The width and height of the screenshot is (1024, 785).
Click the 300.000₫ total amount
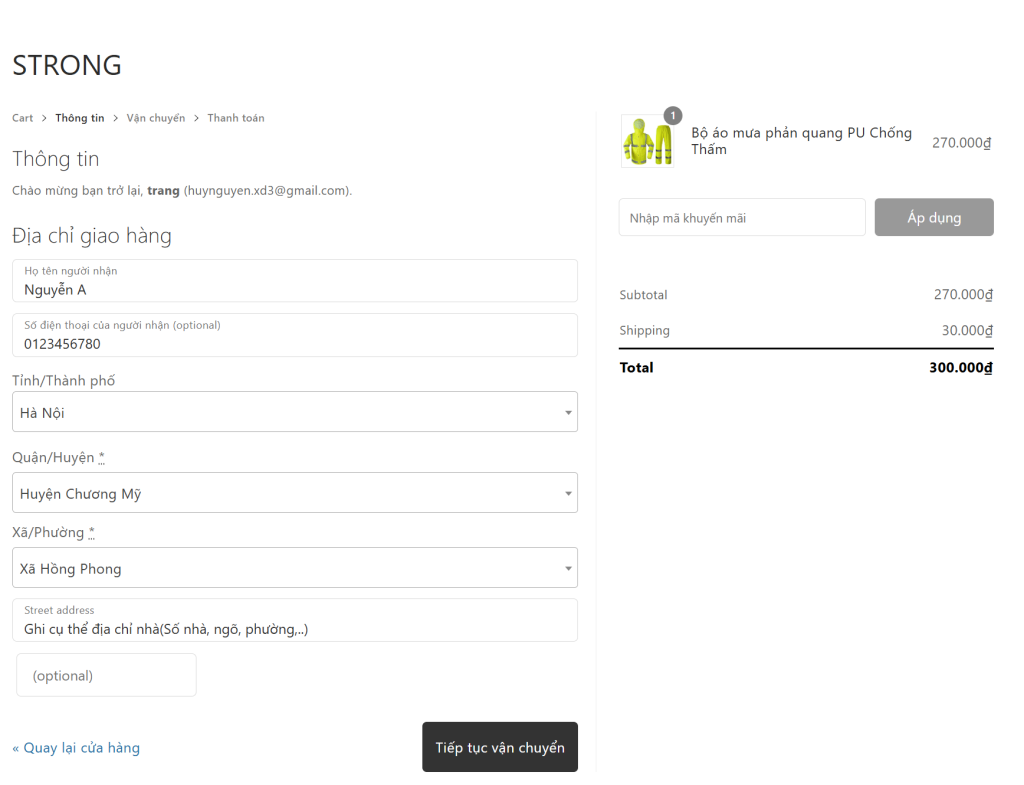(x=960, y=368)
